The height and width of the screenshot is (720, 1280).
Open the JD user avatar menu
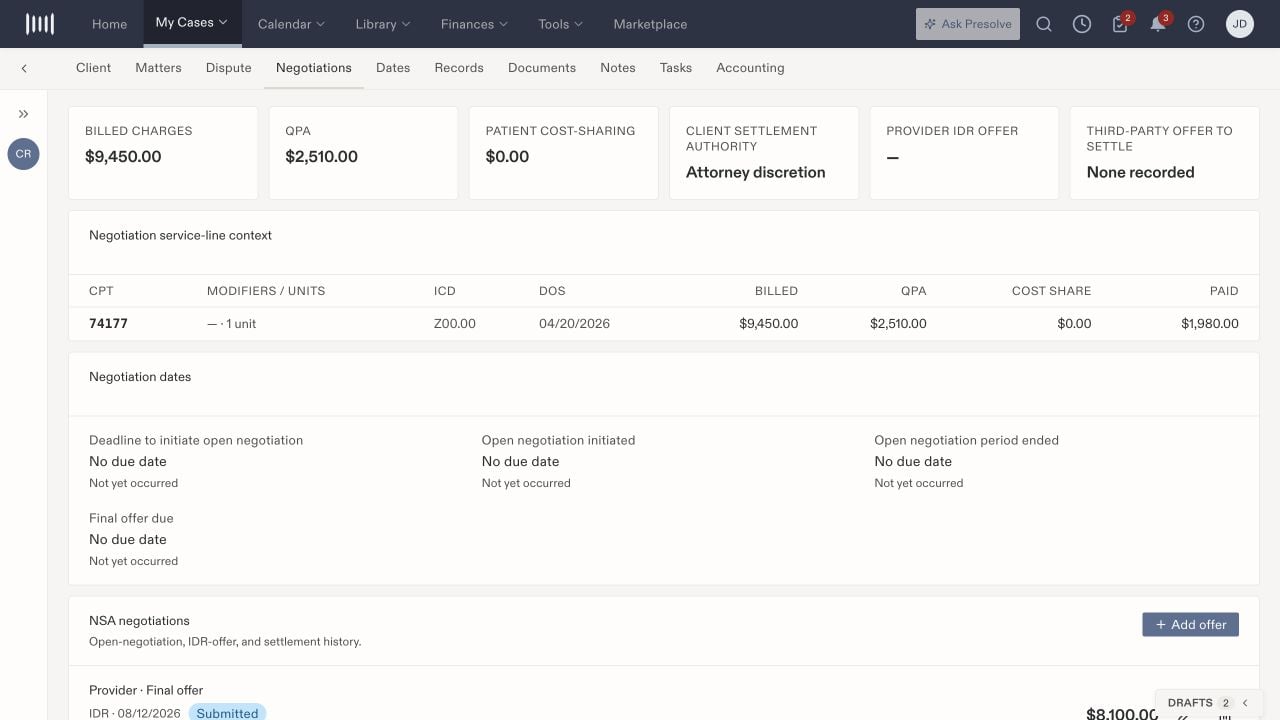click(1240, 24)
